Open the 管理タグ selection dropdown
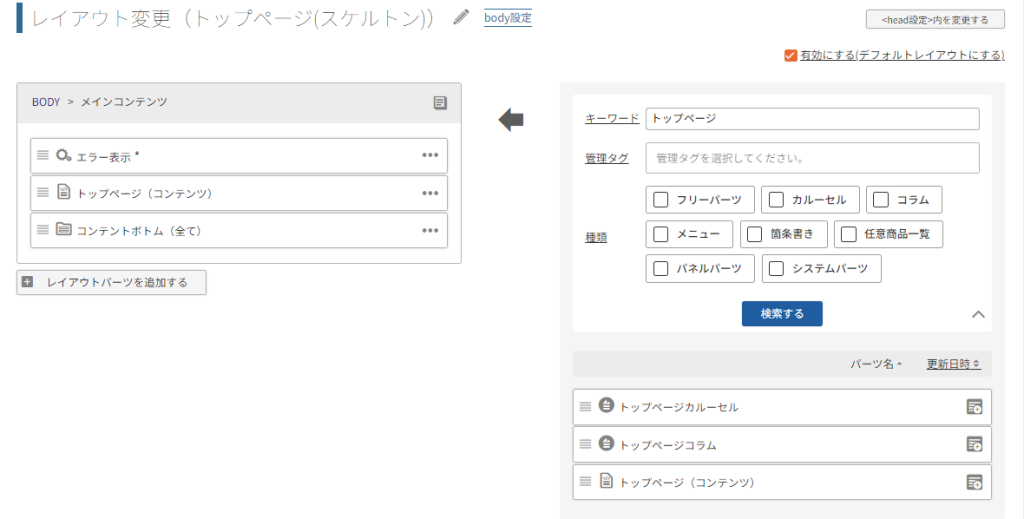 pos(812,158)
